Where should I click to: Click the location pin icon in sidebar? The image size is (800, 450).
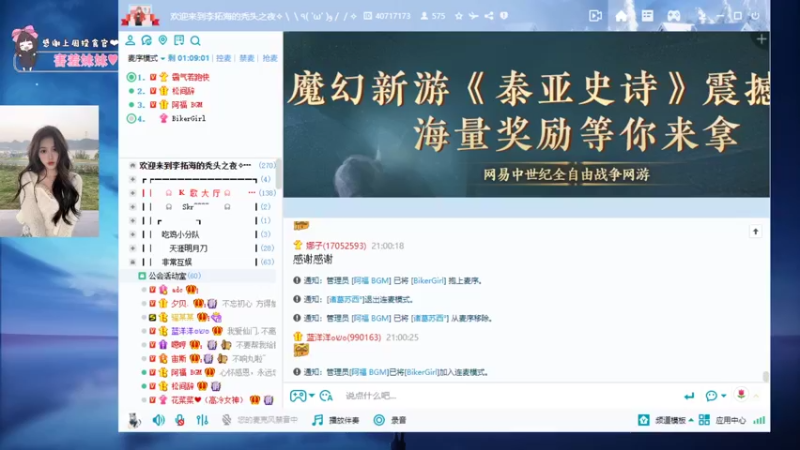tap(163, 40)
